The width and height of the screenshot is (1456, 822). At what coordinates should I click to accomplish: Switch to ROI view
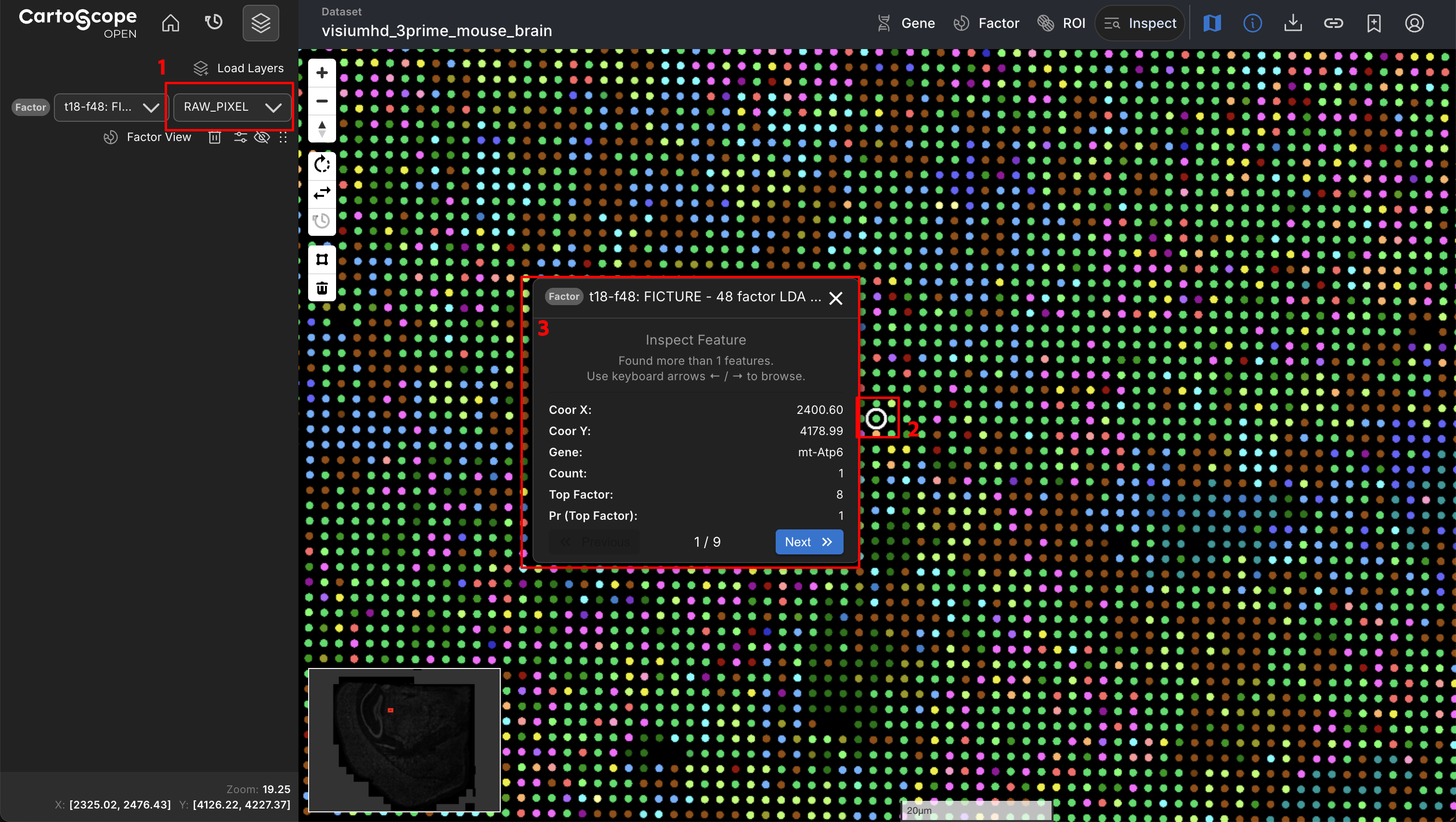[x=1061, y=23]
